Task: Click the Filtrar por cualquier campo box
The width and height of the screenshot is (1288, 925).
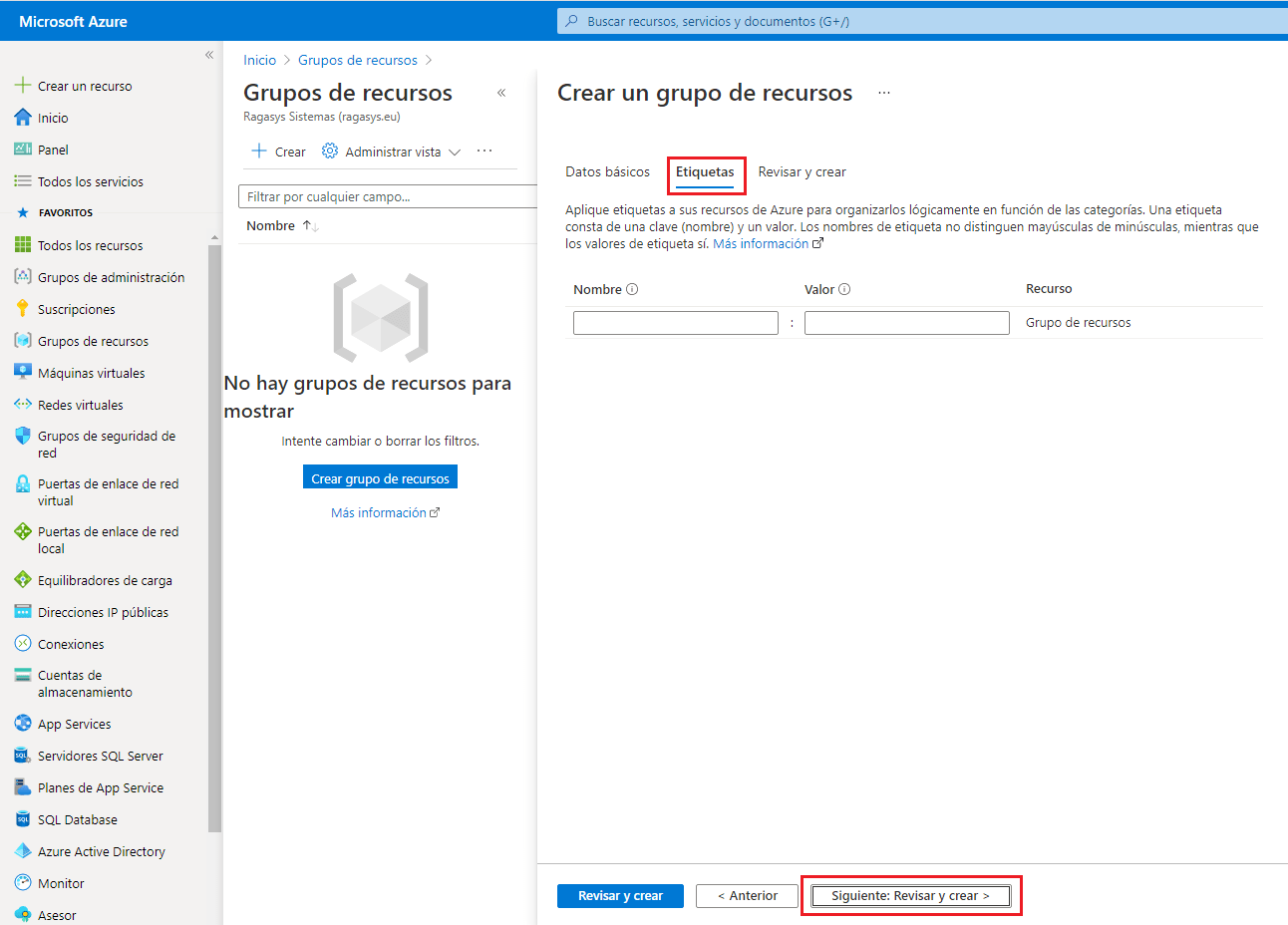Action: point(388,197)
